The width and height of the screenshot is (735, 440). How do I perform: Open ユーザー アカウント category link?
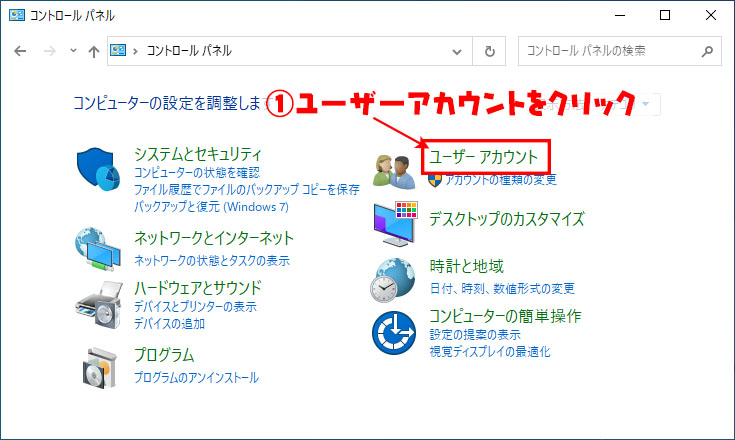point(484,157)
